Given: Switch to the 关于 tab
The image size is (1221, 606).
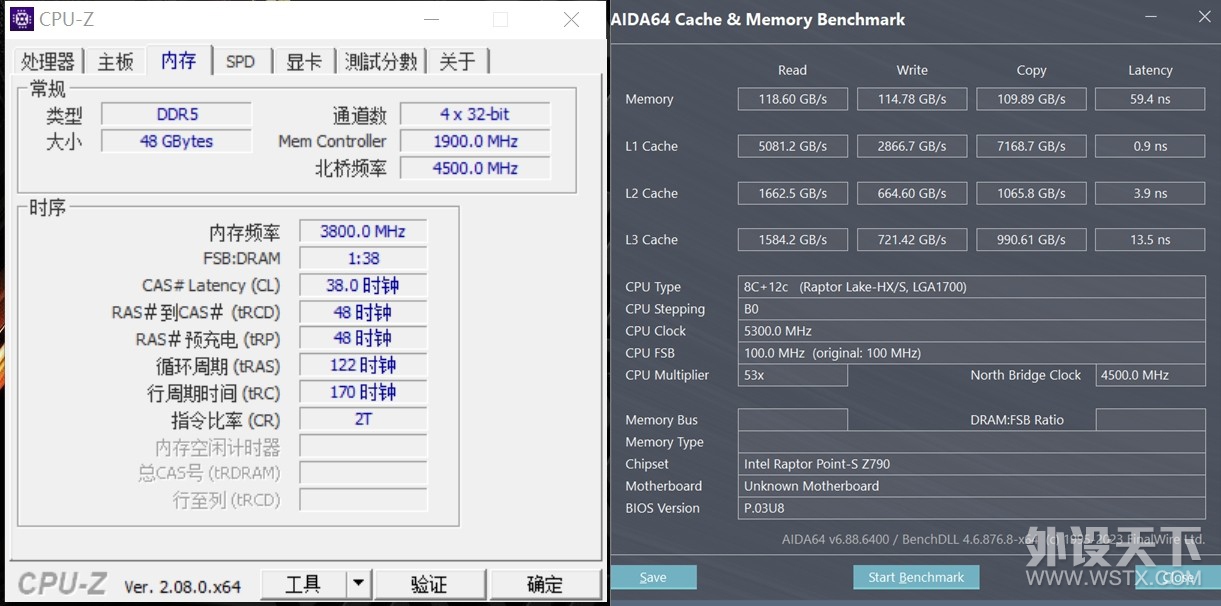Looking at the screenshot, I should [458, 61].
